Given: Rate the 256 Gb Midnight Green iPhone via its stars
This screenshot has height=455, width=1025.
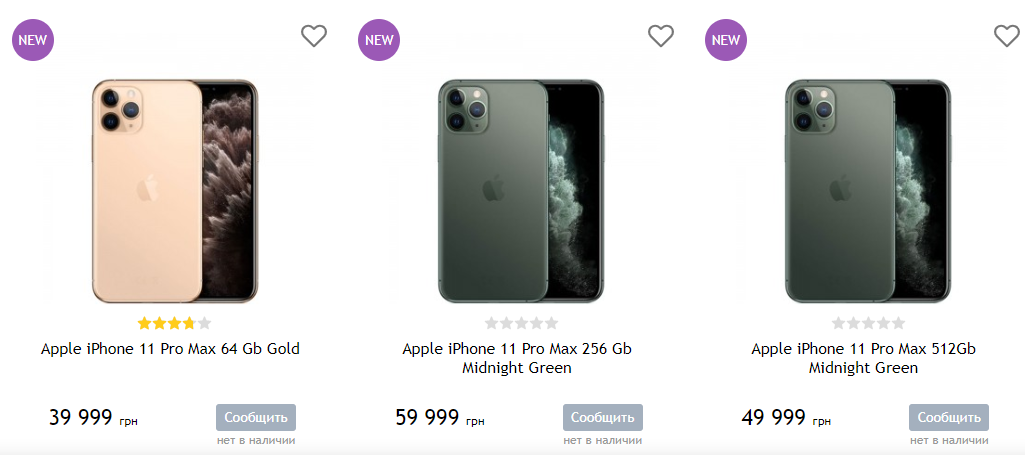Looking at the screenshot, I should [x=521, y=323].
